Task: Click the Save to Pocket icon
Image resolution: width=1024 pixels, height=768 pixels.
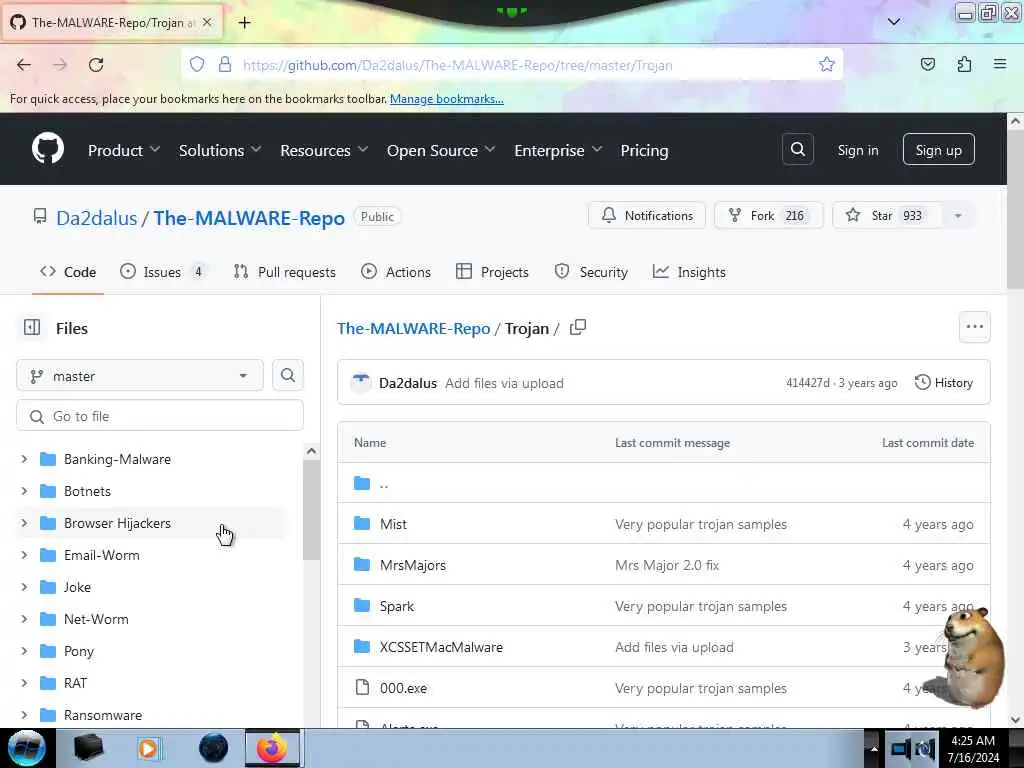Action: [927, 64]
